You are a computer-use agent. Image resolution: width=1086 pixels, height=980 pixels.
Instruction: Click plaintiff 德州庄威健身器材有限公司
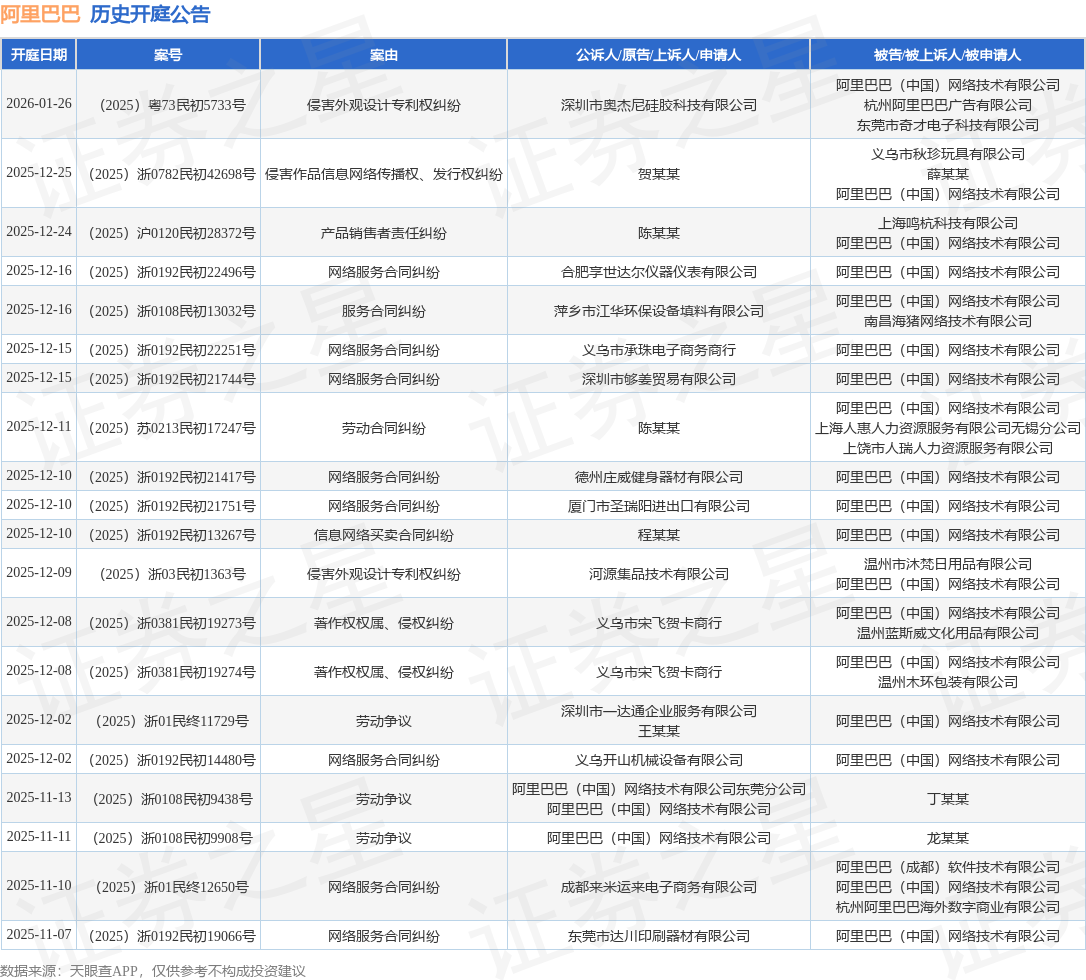658,477
